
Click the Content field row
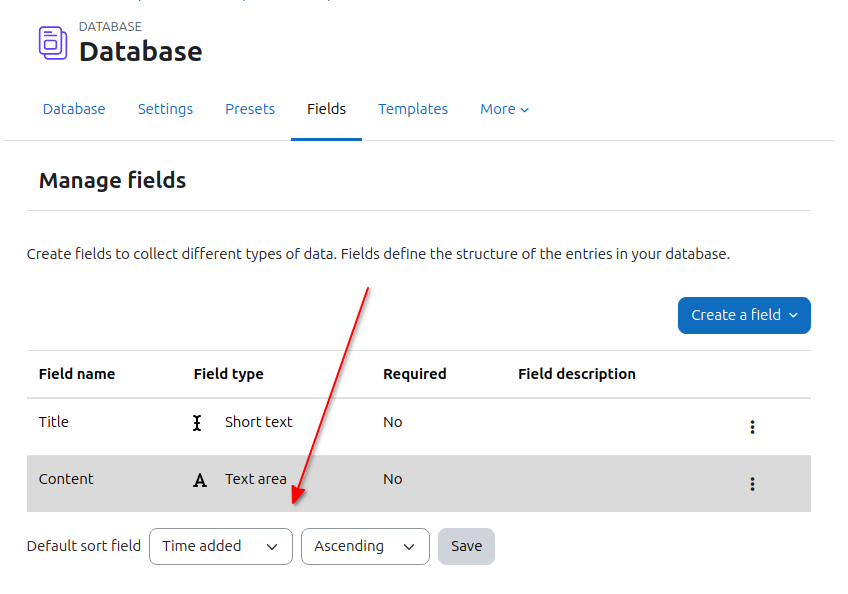click(x=419, y=483)
